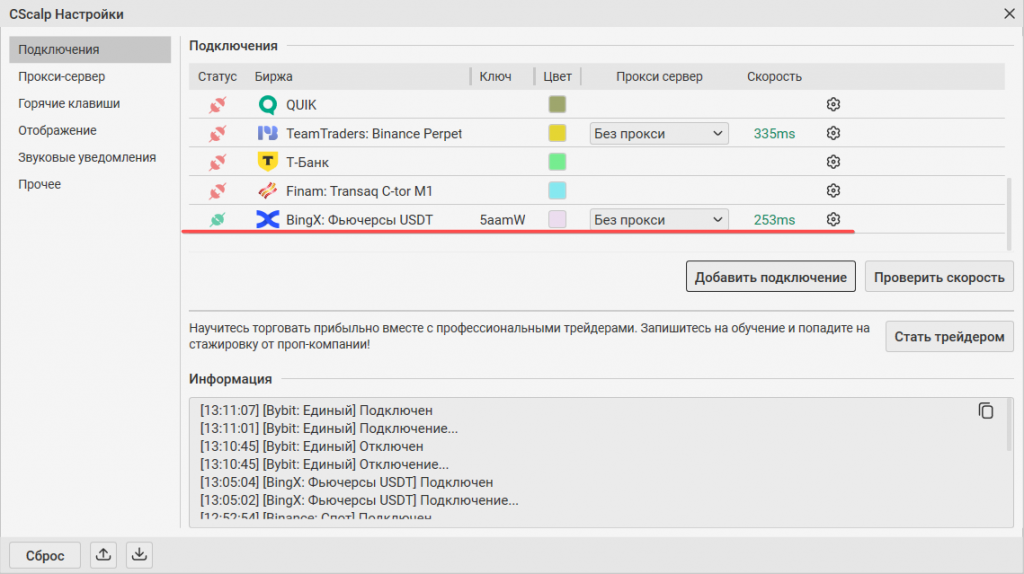1024x574 pixels.
Task: Expand the proxy dropdown for BingX Фьючерсы
Action: tap(659, 220)
